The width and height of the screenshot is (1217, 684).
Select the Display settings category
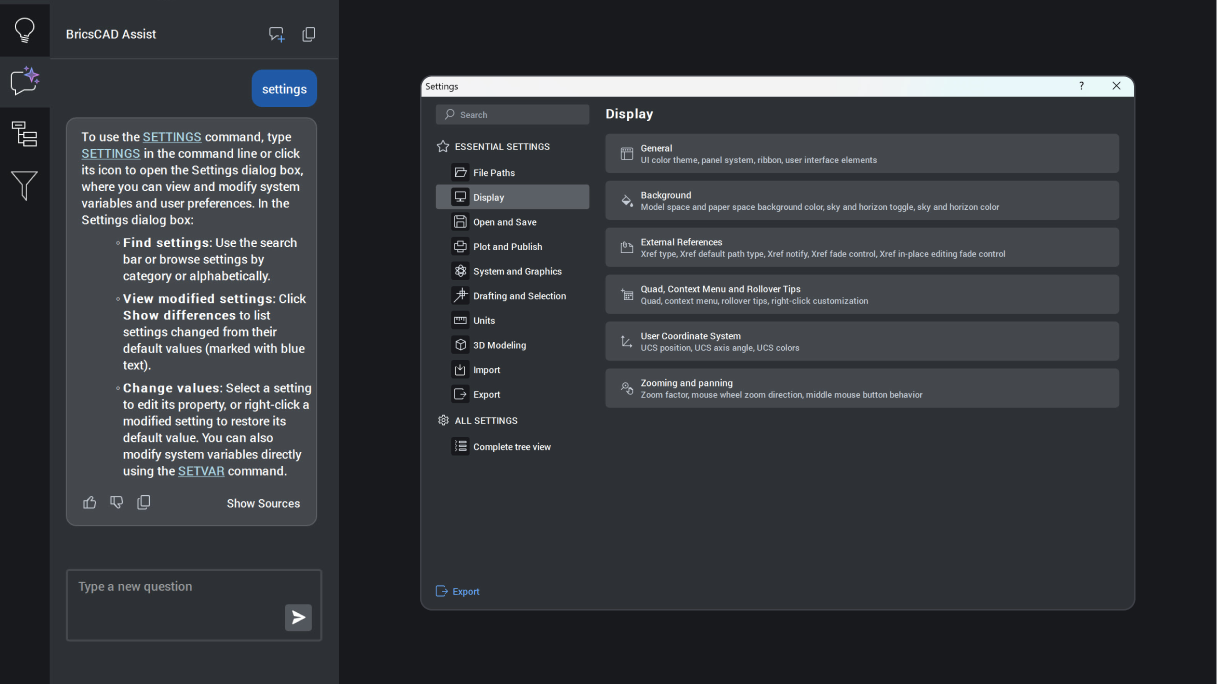point(512,197)
